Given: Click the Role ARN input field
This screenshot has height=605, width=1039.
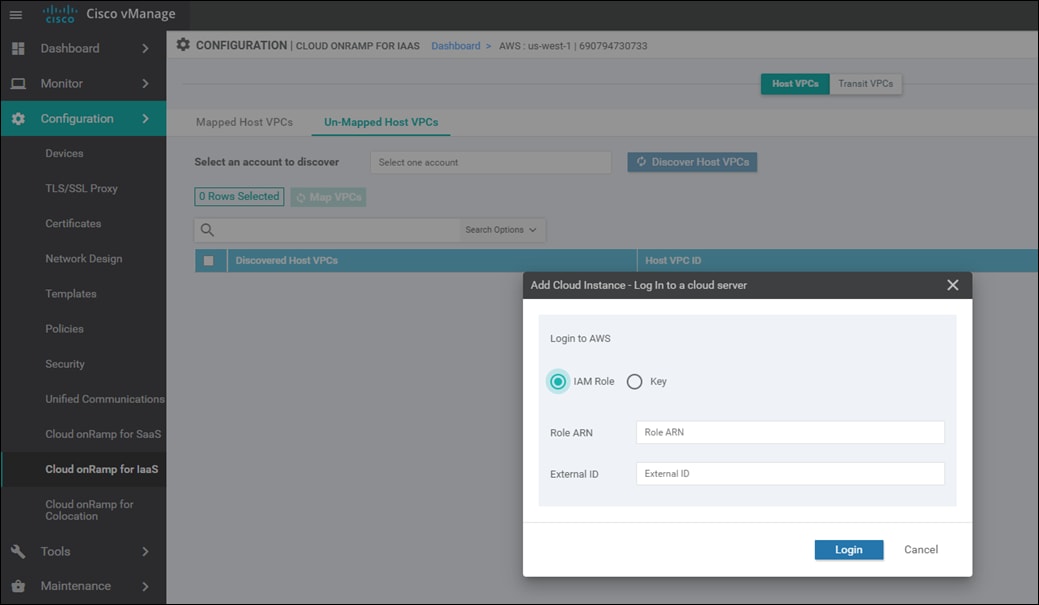Looking at the screenshot, I should [790, 432].
